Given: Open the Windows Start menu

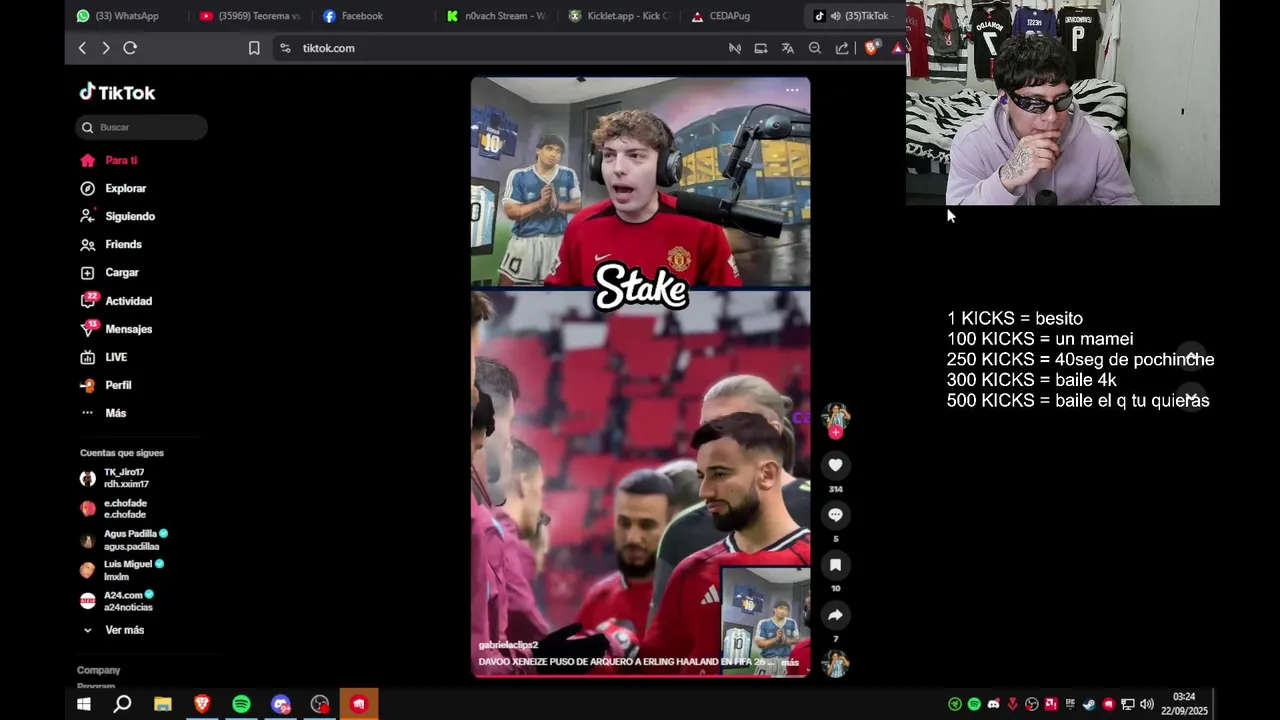Looking at the screenshot, I should [84, 704].
